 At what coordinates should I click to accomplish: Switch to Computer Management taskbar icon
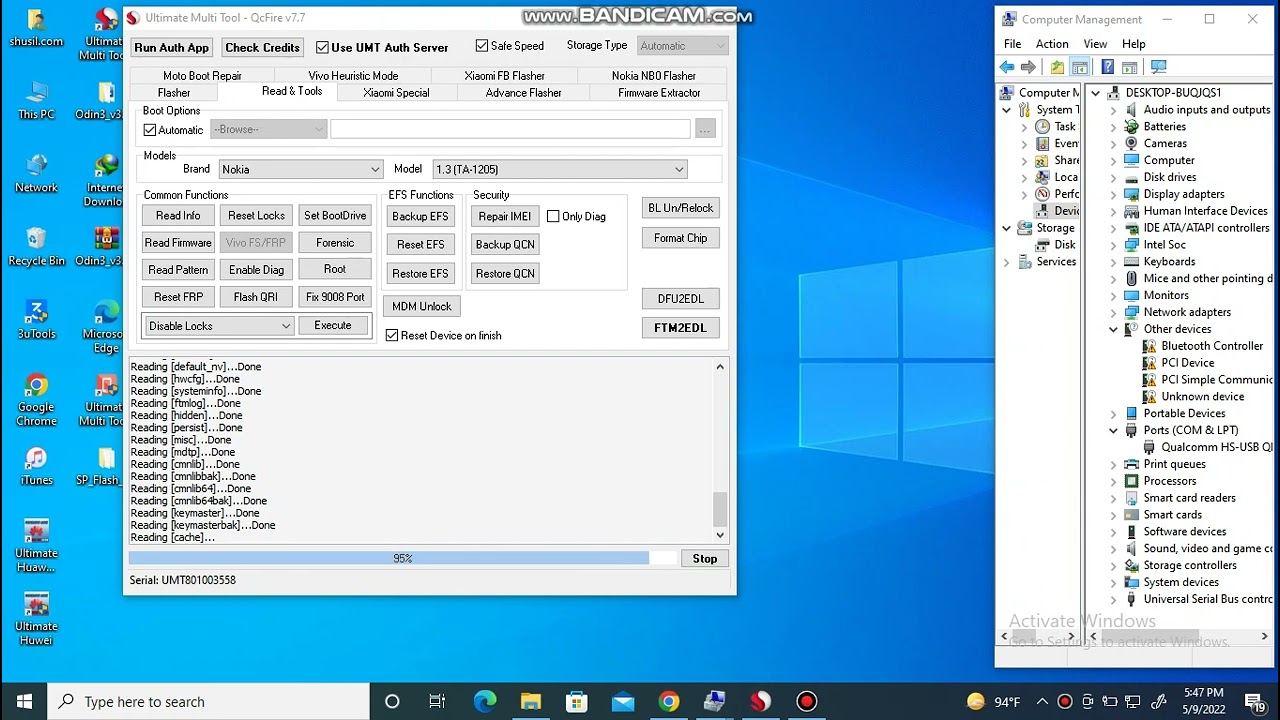[715, 702]
